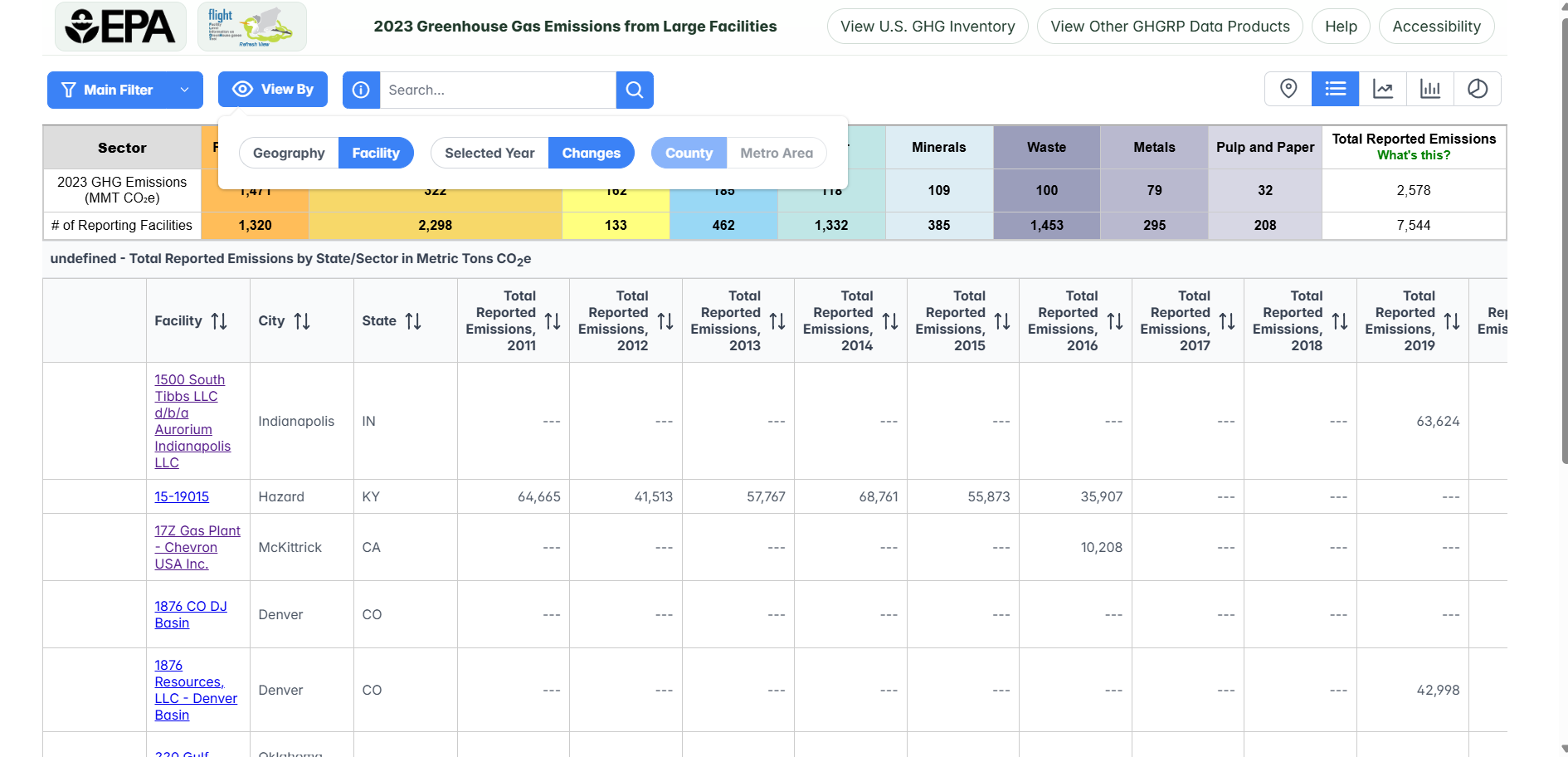The image size is (1568, 757).
Task: Click into the Search text field
Action: [x=498, y=90]
